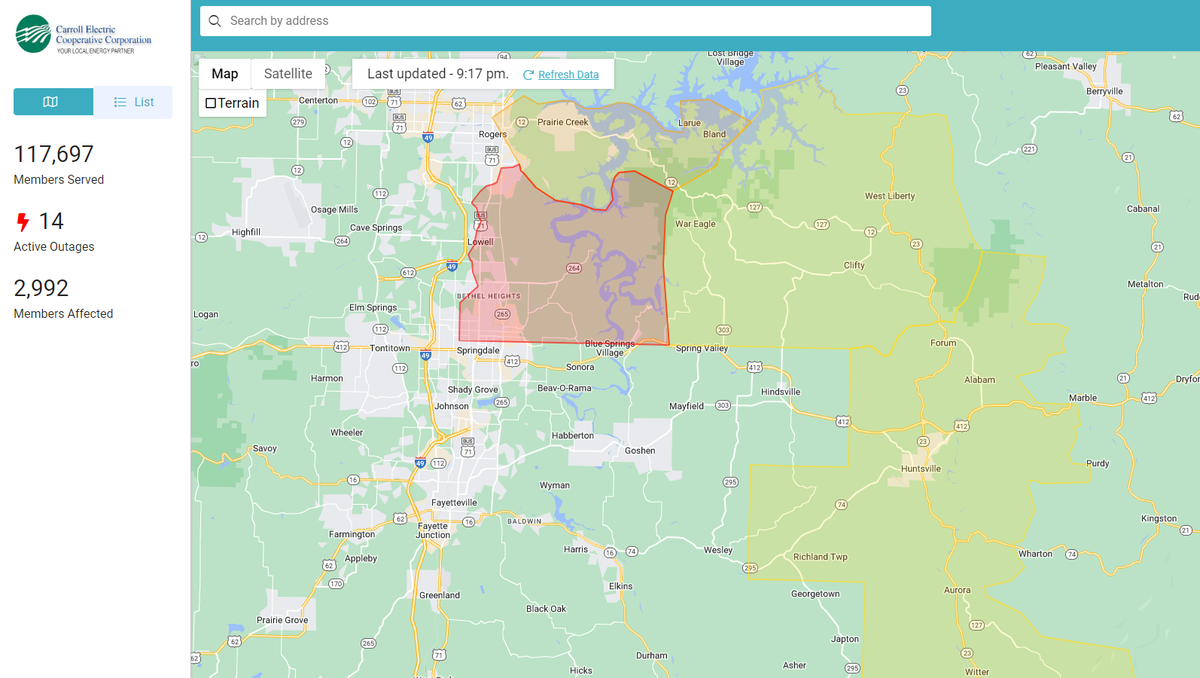Image resolution: width=1200 pixels, height=678 pixels.
Task: Click the West Liberty map label
Action: tap(890, 196)
